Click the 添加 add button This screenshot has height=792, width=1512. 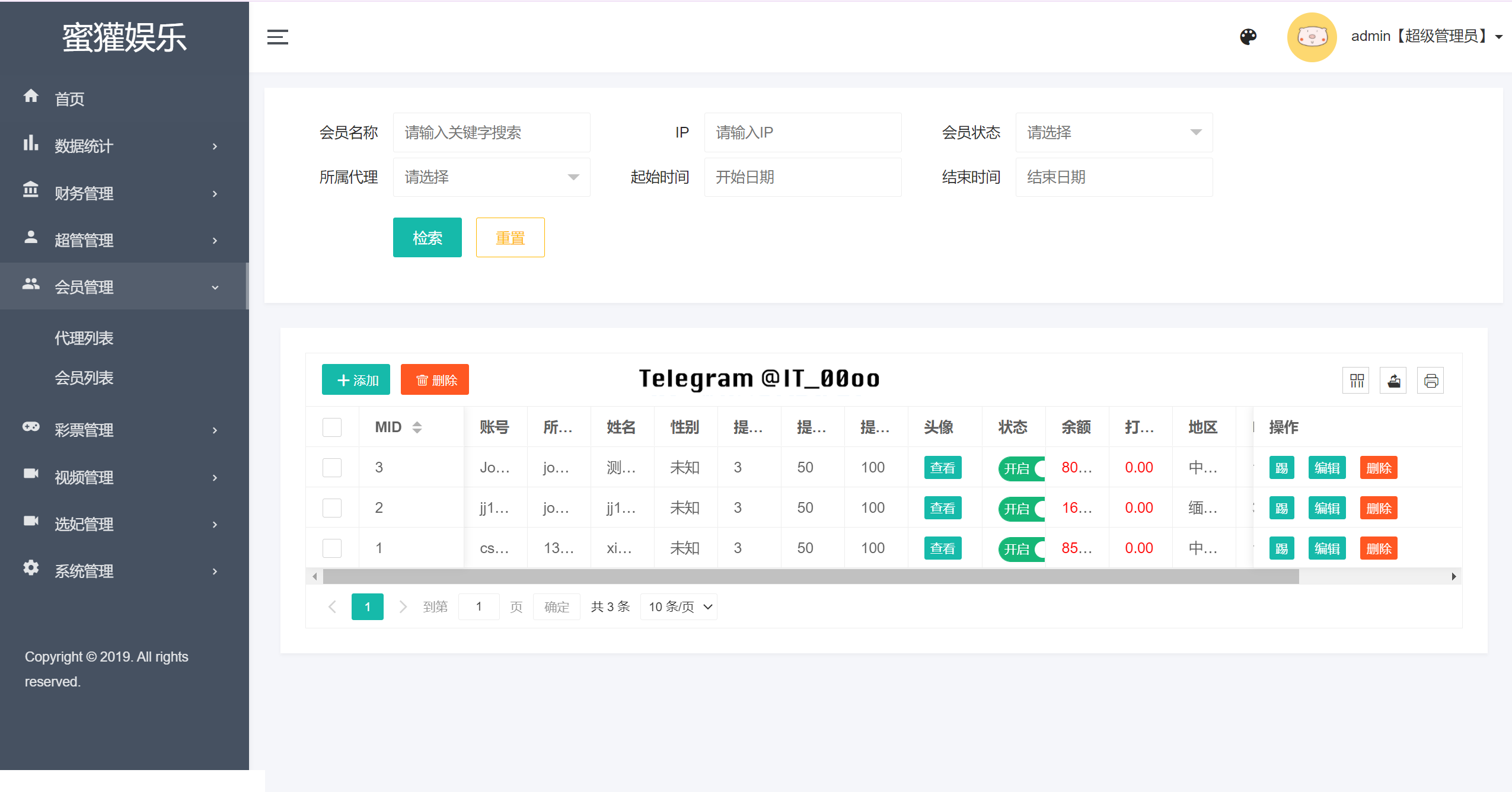[356, 379]
